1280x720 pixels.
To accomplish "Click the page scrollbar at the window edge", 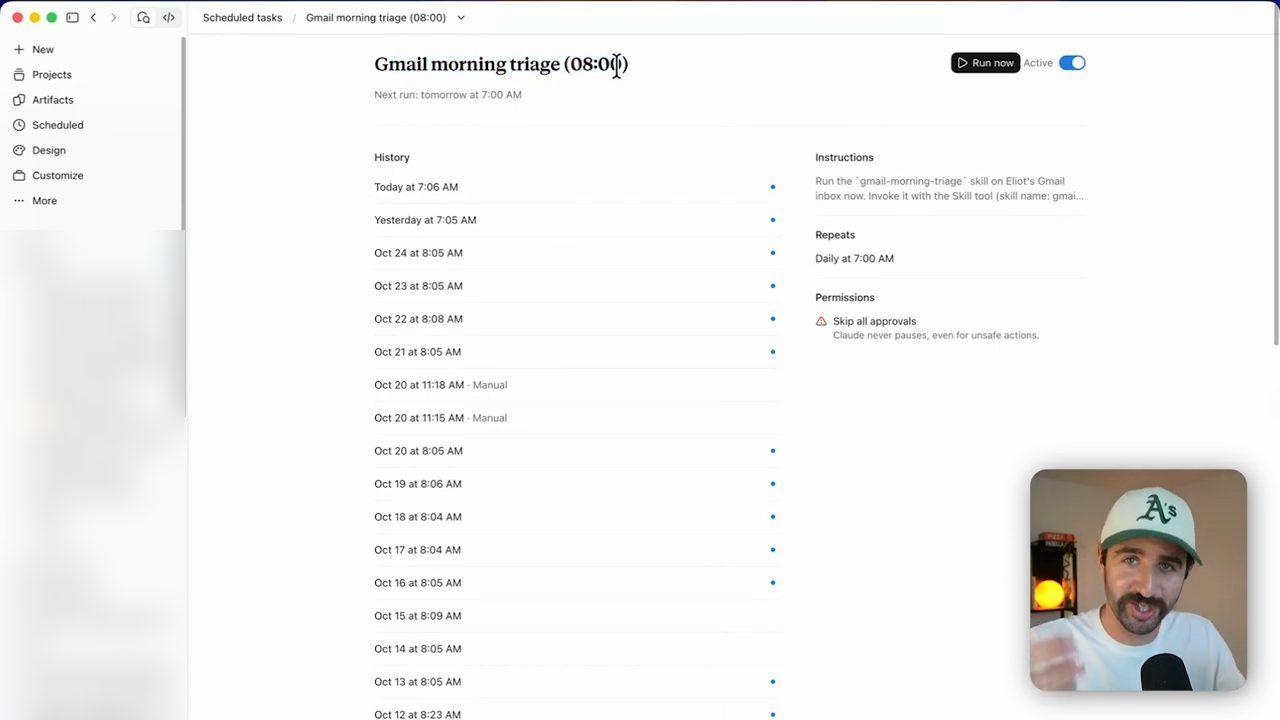I will pos(1276,192).
